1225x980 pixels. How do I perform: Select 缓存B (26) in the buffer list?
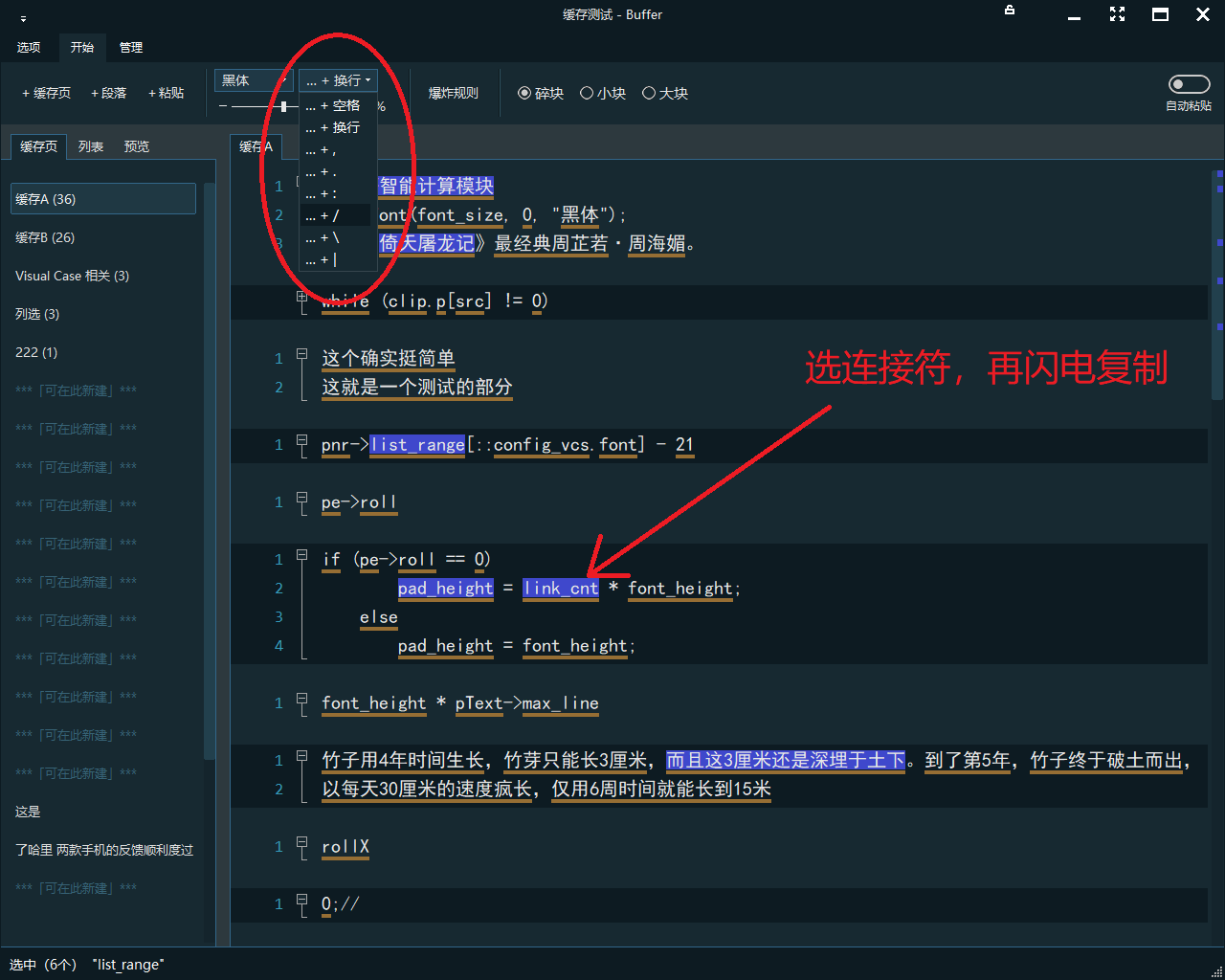45,237
